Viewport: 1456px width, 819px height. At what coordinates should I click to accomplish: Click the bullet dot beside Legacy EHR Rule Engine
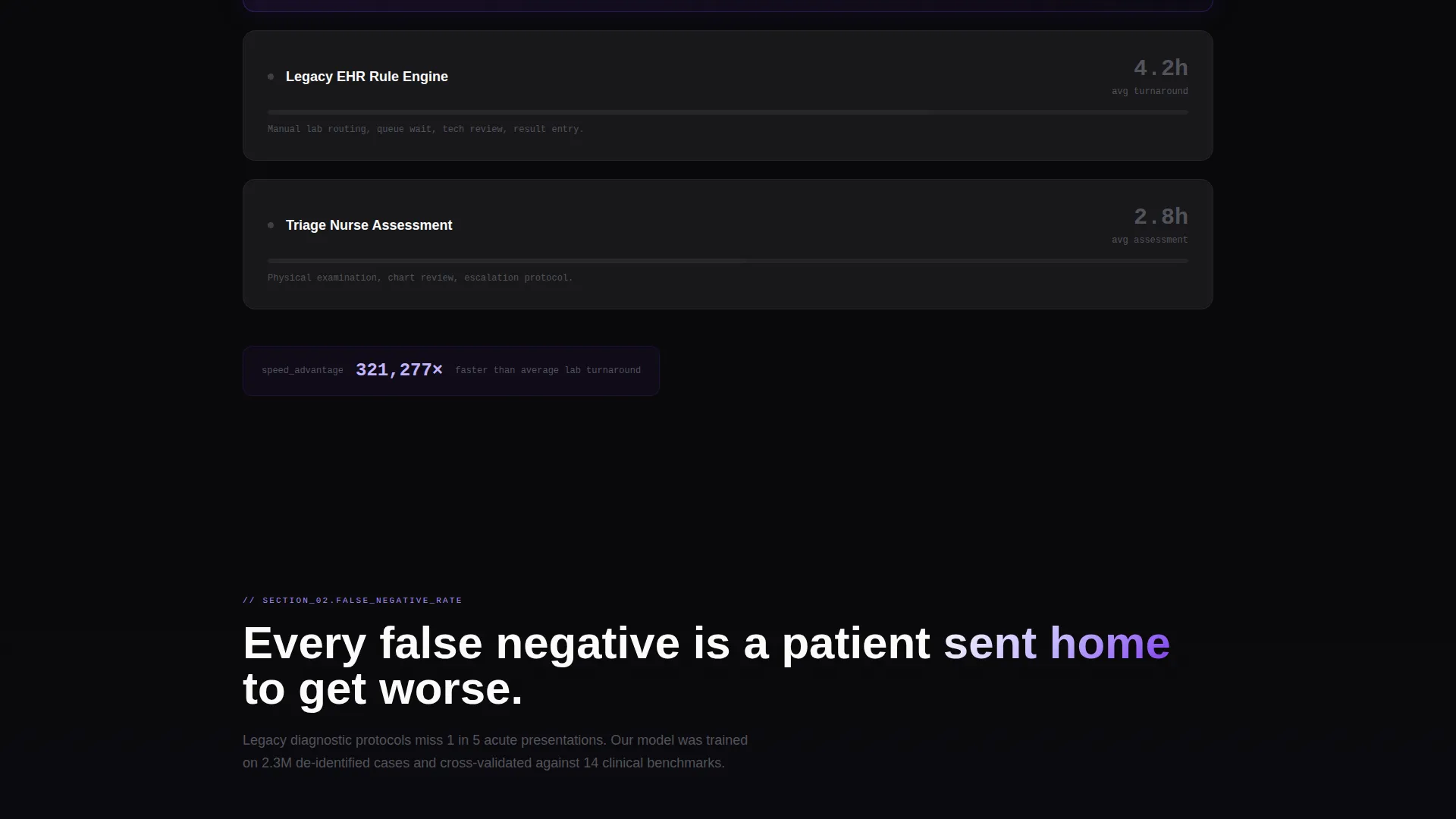pos(271,77)
